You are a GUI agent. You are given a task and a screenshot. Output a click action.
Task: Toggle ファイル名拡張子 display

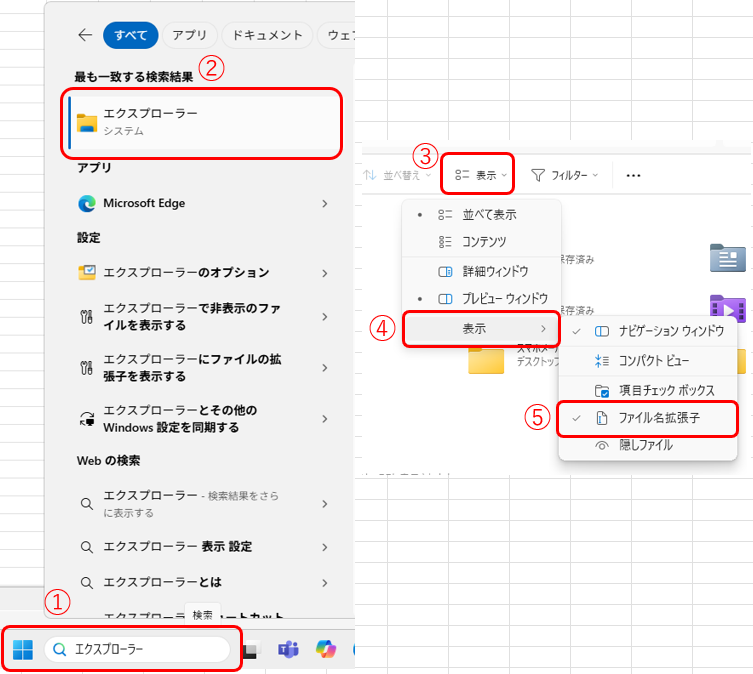tap(648, 418)
